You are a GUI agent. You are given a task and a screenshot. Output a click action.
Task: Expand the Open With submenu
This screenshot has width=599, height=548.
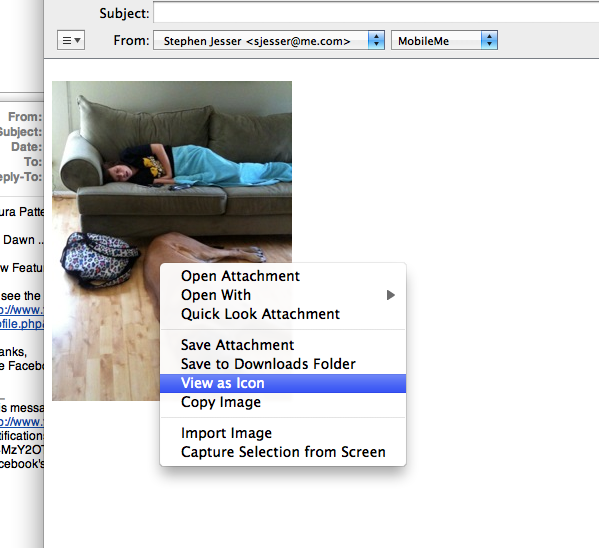[x=283, y=295]
